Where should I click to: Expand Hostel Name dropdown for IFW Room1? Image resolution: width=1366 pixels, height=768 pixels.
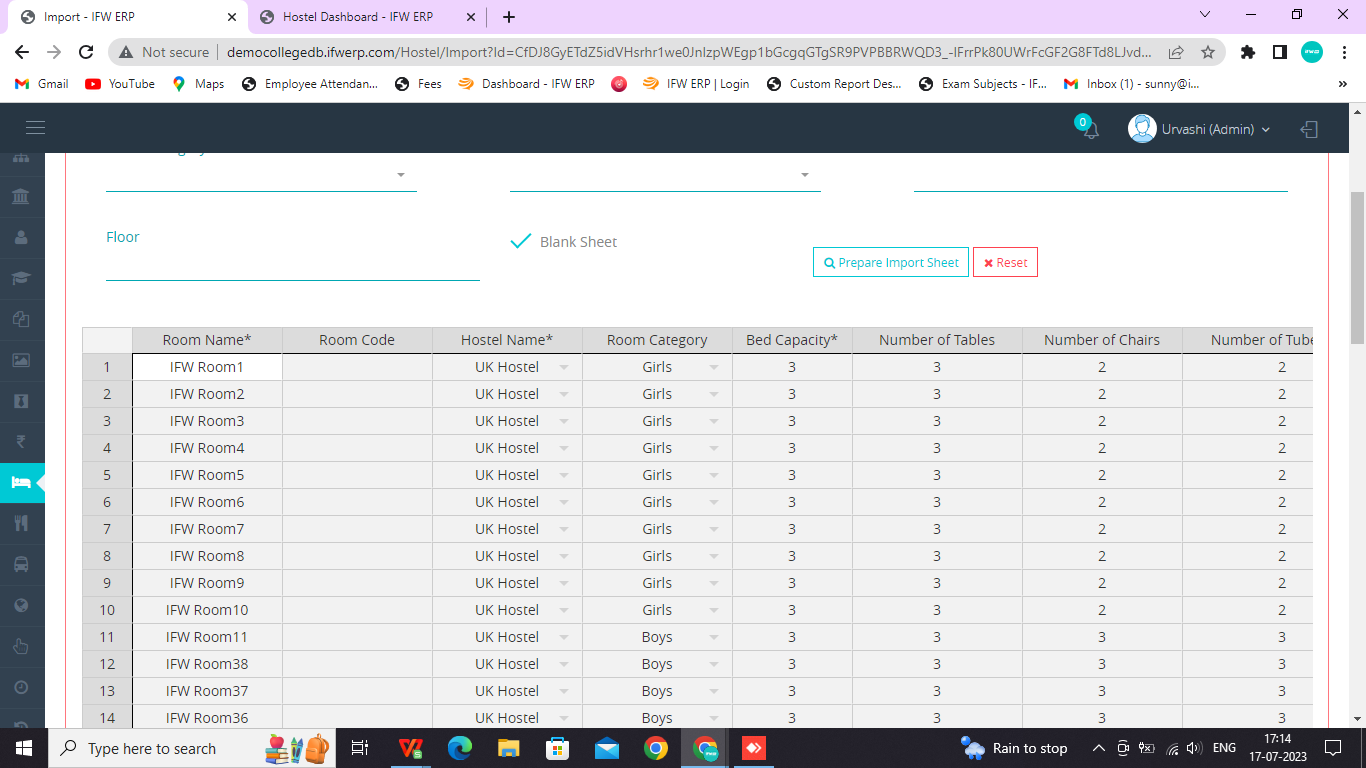pos(564,368)
